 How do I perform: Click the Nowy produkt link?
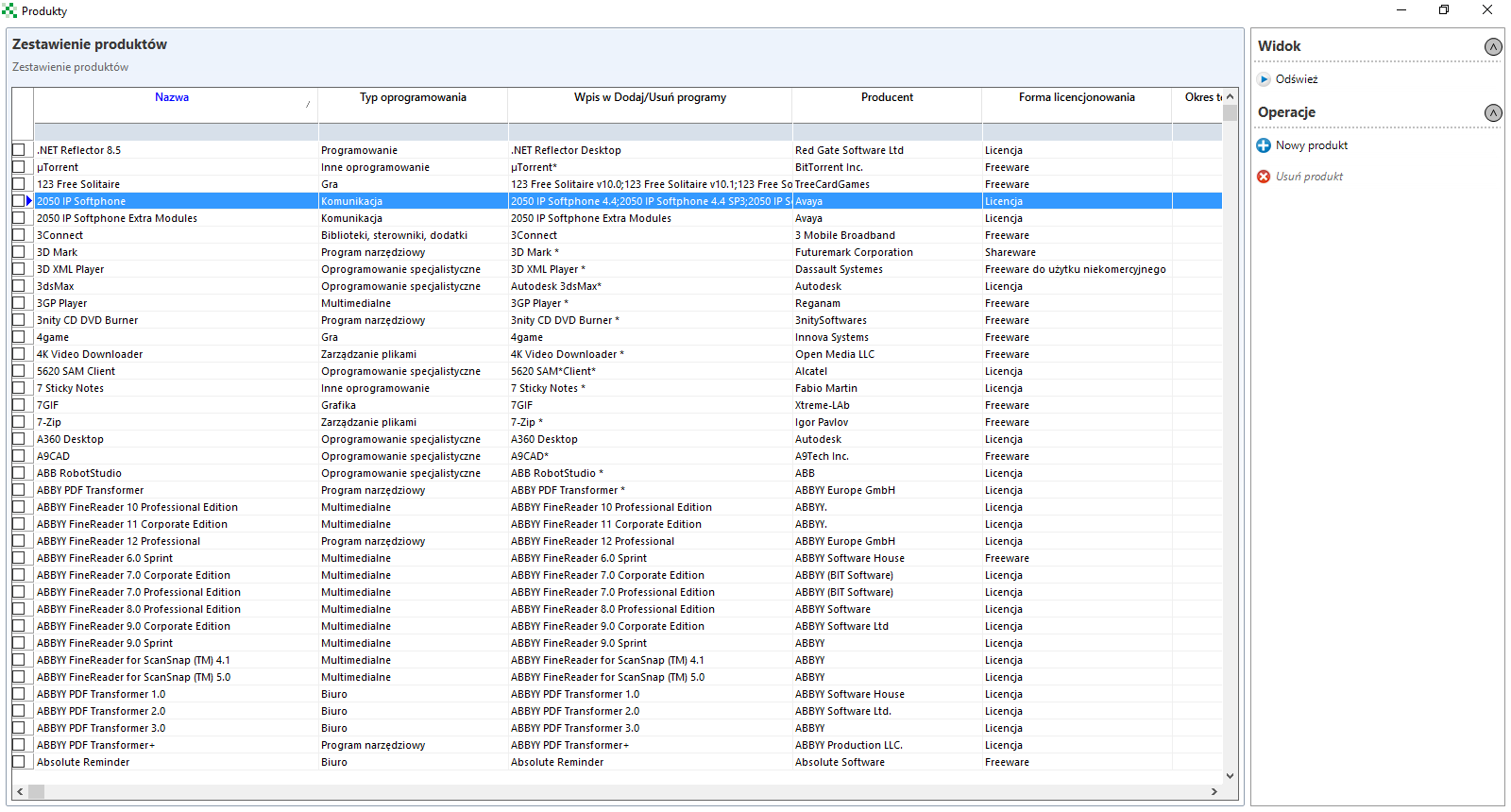click(1312, 145)
